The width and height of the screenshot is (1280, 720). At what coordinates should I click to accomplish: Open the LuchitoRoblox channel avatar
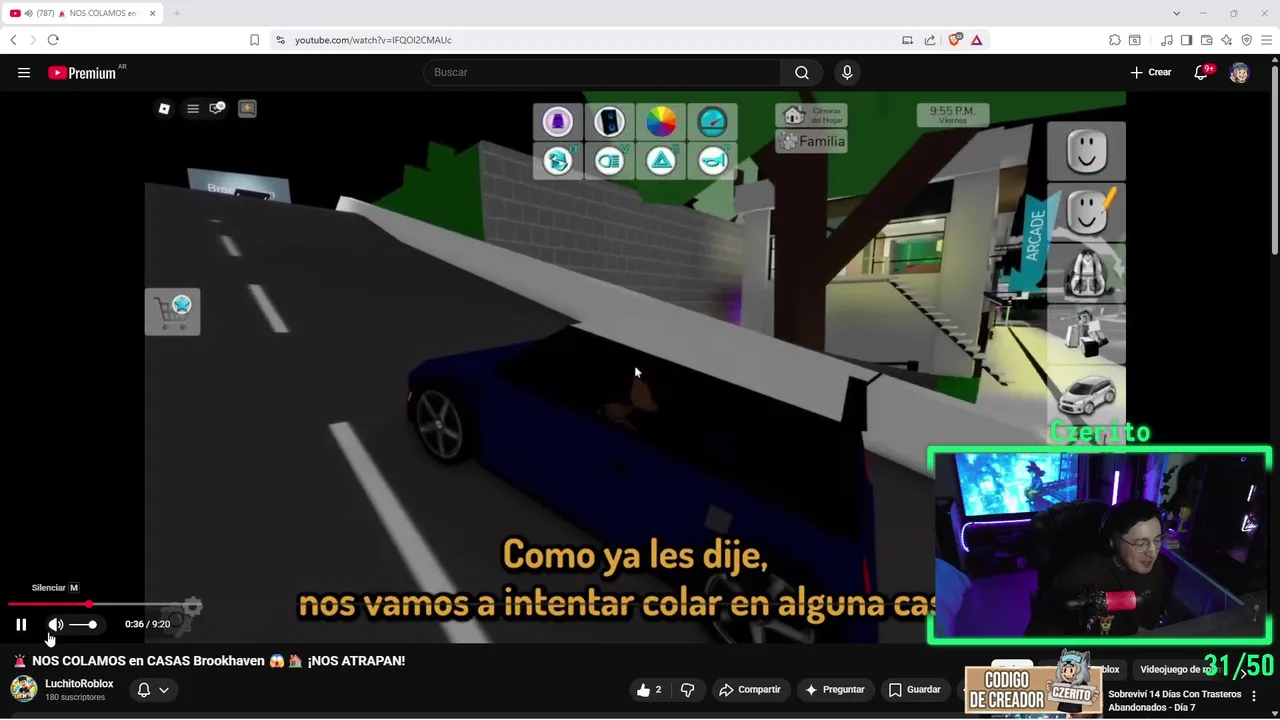point(24,689)
